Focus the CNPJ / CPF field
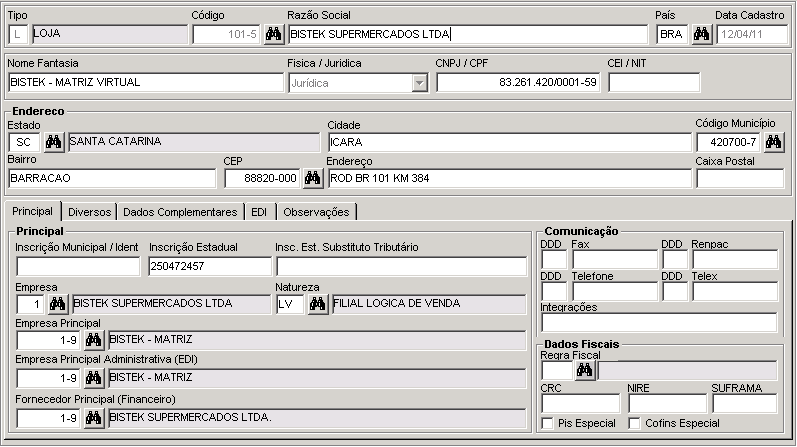 click(x=518, y=82)
